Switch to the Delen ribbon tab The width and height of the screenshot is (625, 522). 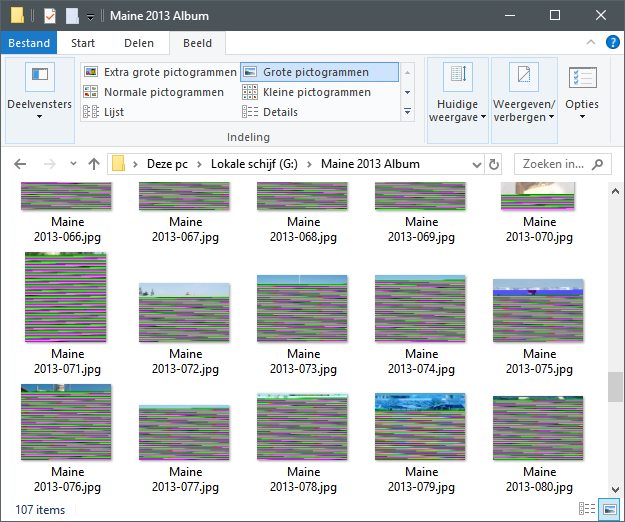coord(139,43)
